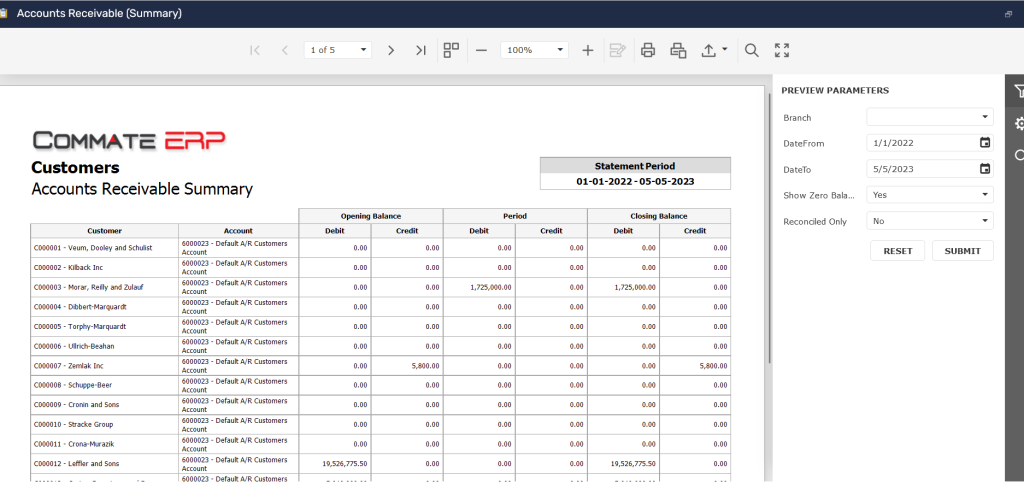Open the calendar for DateFrom

tap(985, 143)
